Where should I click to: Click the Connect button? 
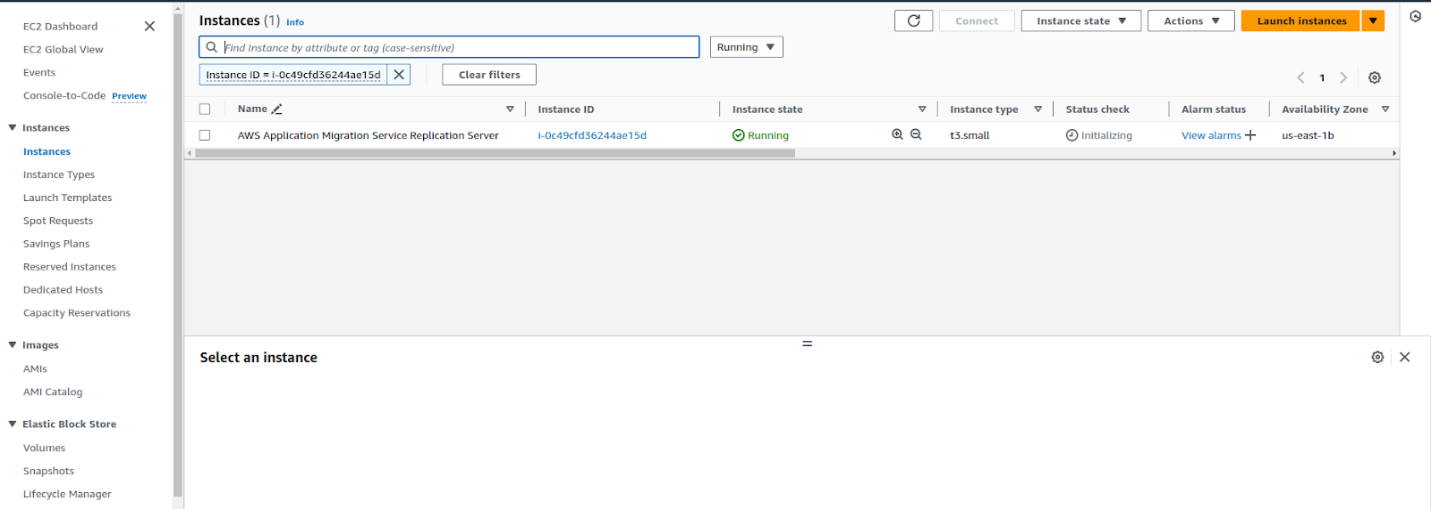[x=977, y=21]
